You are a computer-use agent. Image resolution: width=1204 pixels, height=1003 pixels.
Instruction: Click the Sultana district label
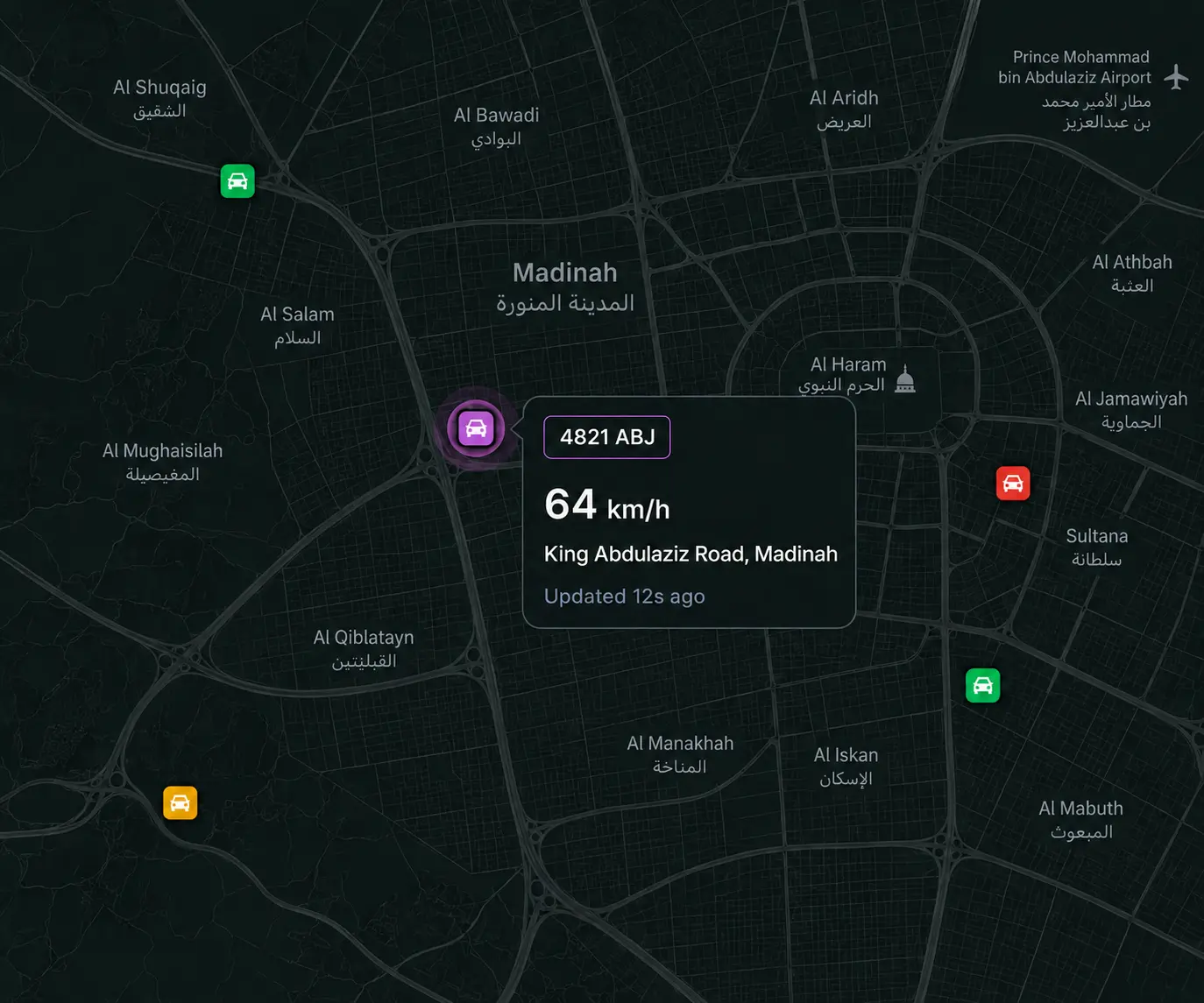1097,547
